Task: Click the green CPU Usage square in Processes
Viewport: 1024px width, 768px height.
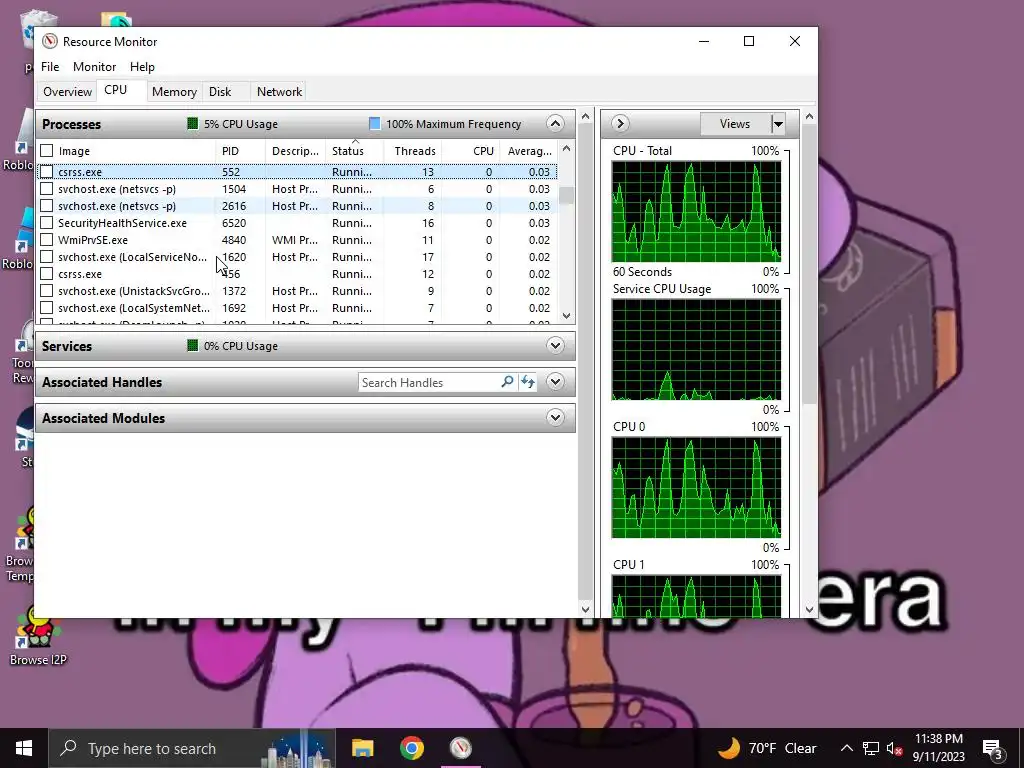Action: 193,123
